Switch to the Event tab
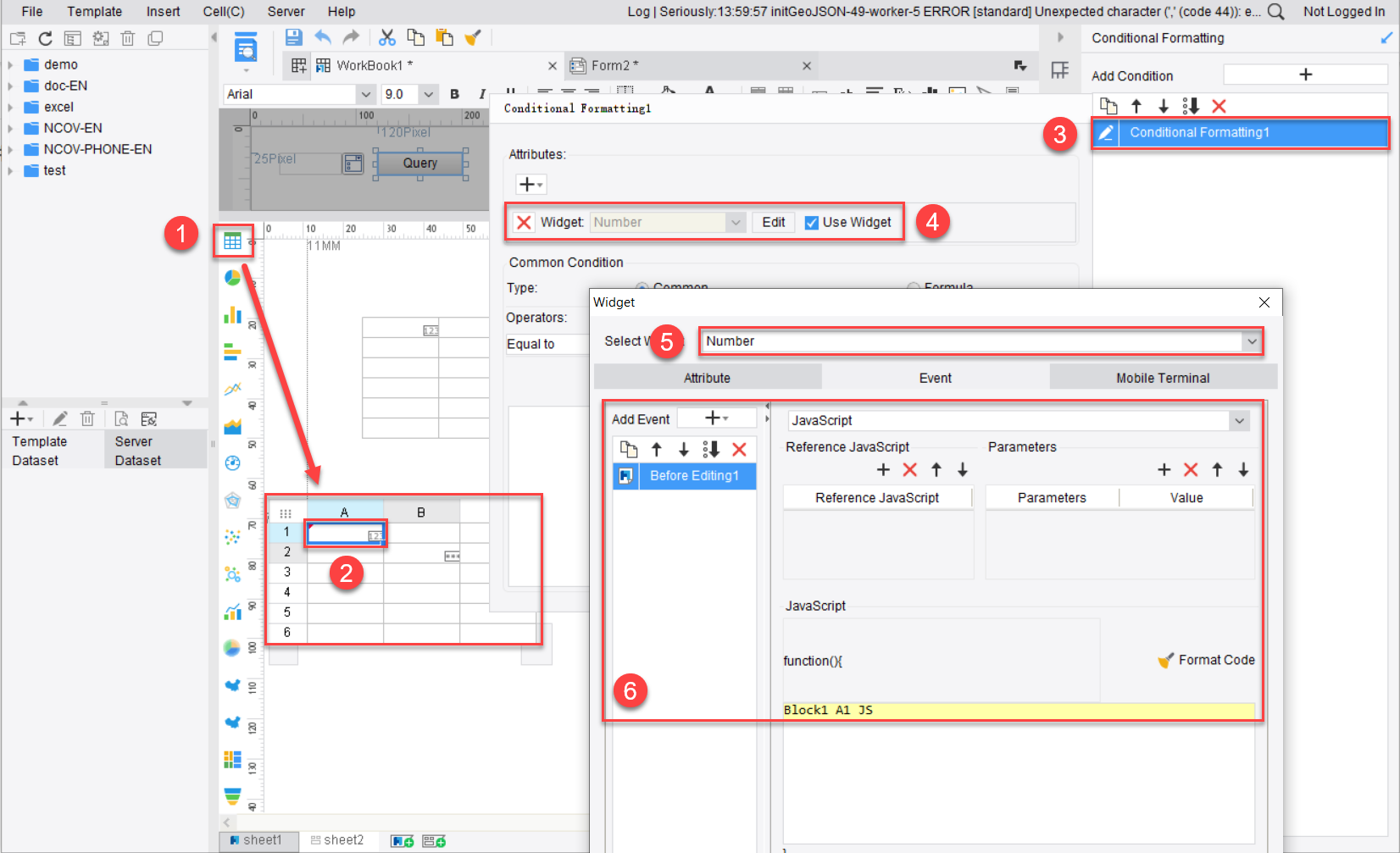Viewport: 1400px width, 853px height. point(936,378)
